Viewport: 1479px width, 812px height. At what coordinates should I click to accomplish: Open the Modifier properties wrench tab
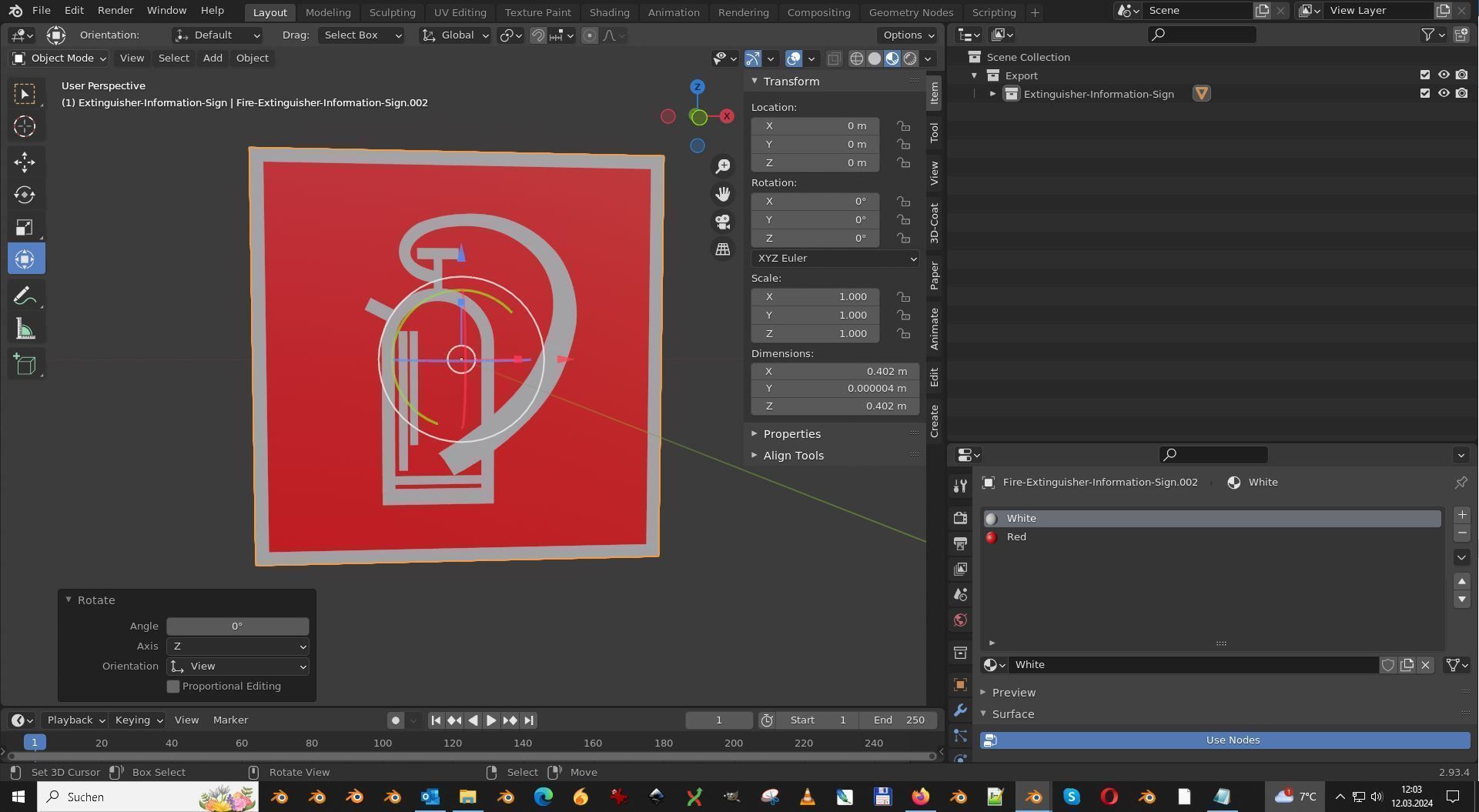[960, 710]
